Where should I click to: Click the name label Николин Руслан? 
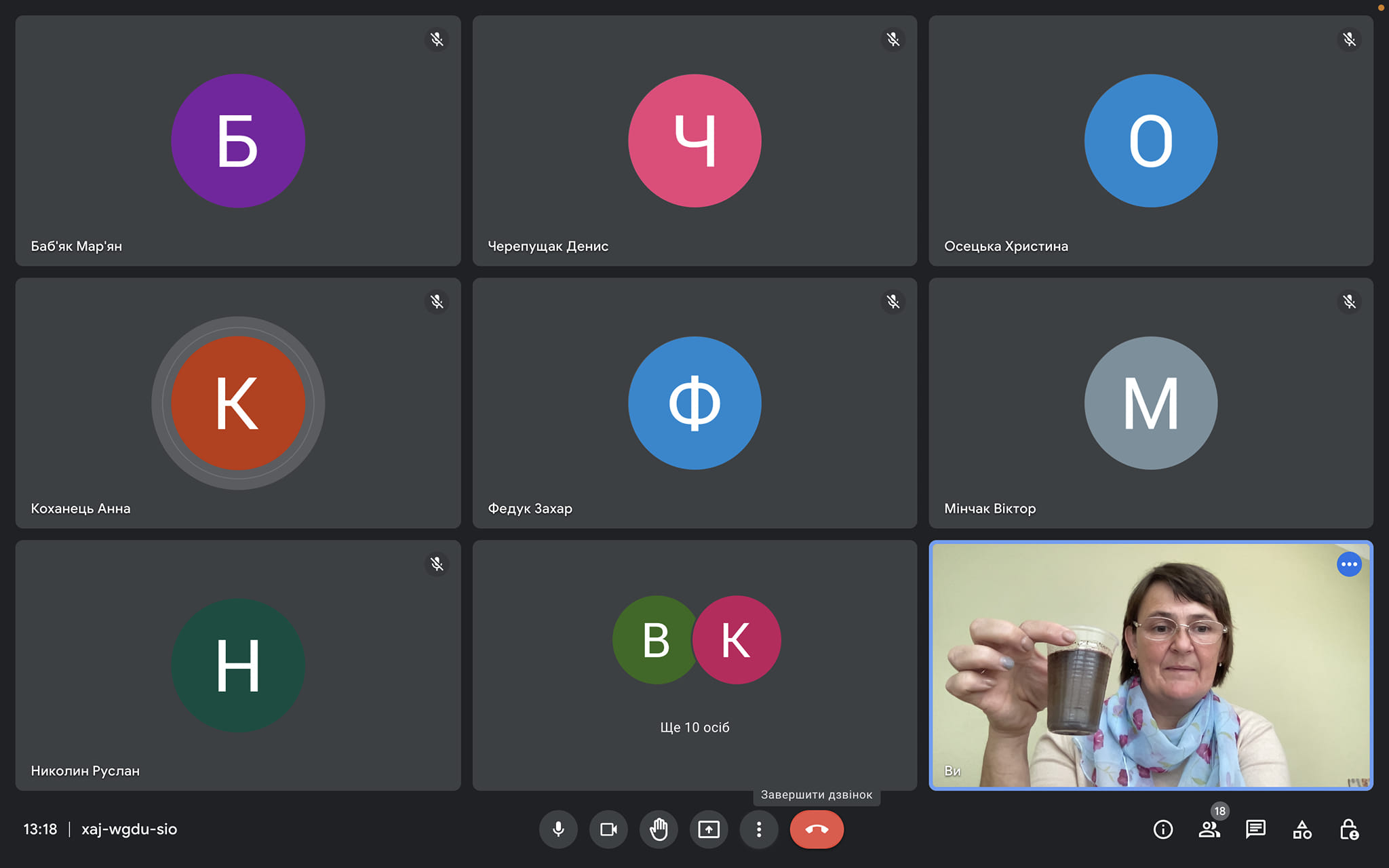click(x=85, y=771)
